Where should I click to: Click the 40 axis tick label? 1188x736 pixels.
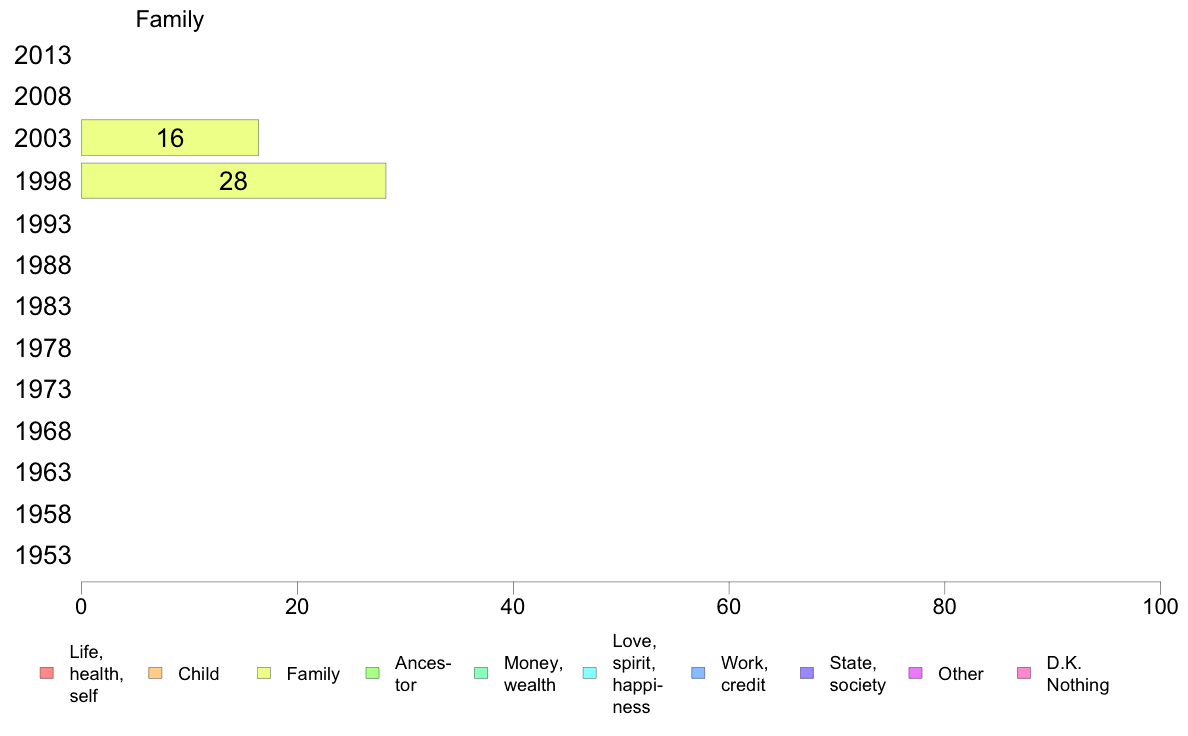[513, 607]
